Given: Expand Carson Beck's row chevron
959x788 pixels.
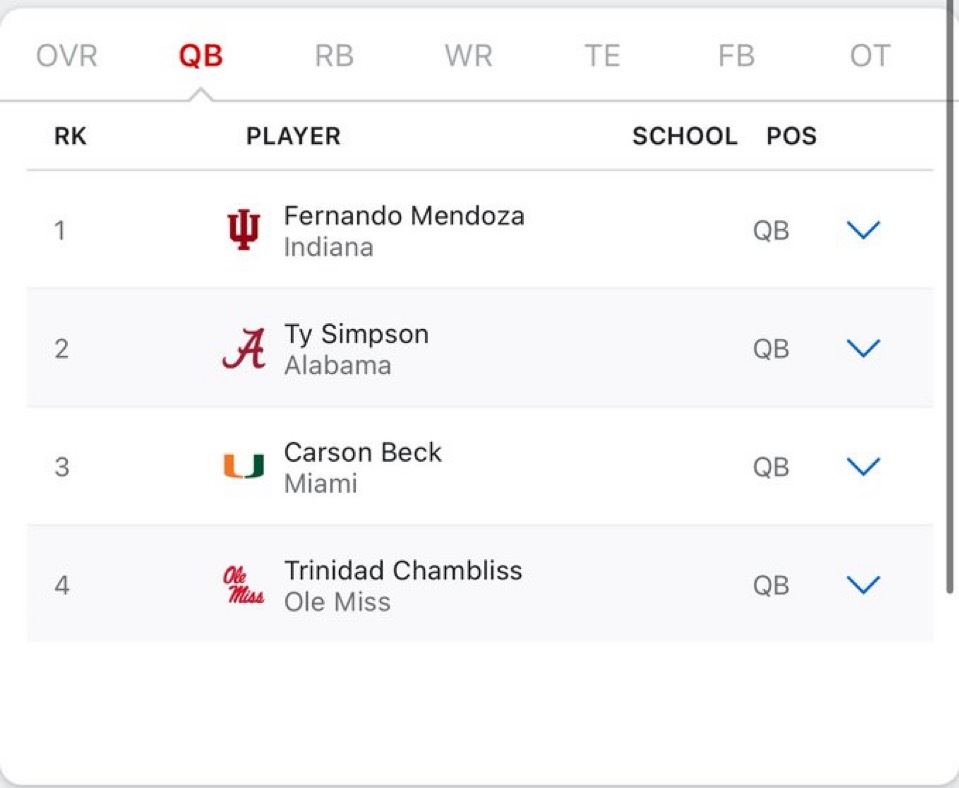Looking at the screenshot, I should coord(862,467).
